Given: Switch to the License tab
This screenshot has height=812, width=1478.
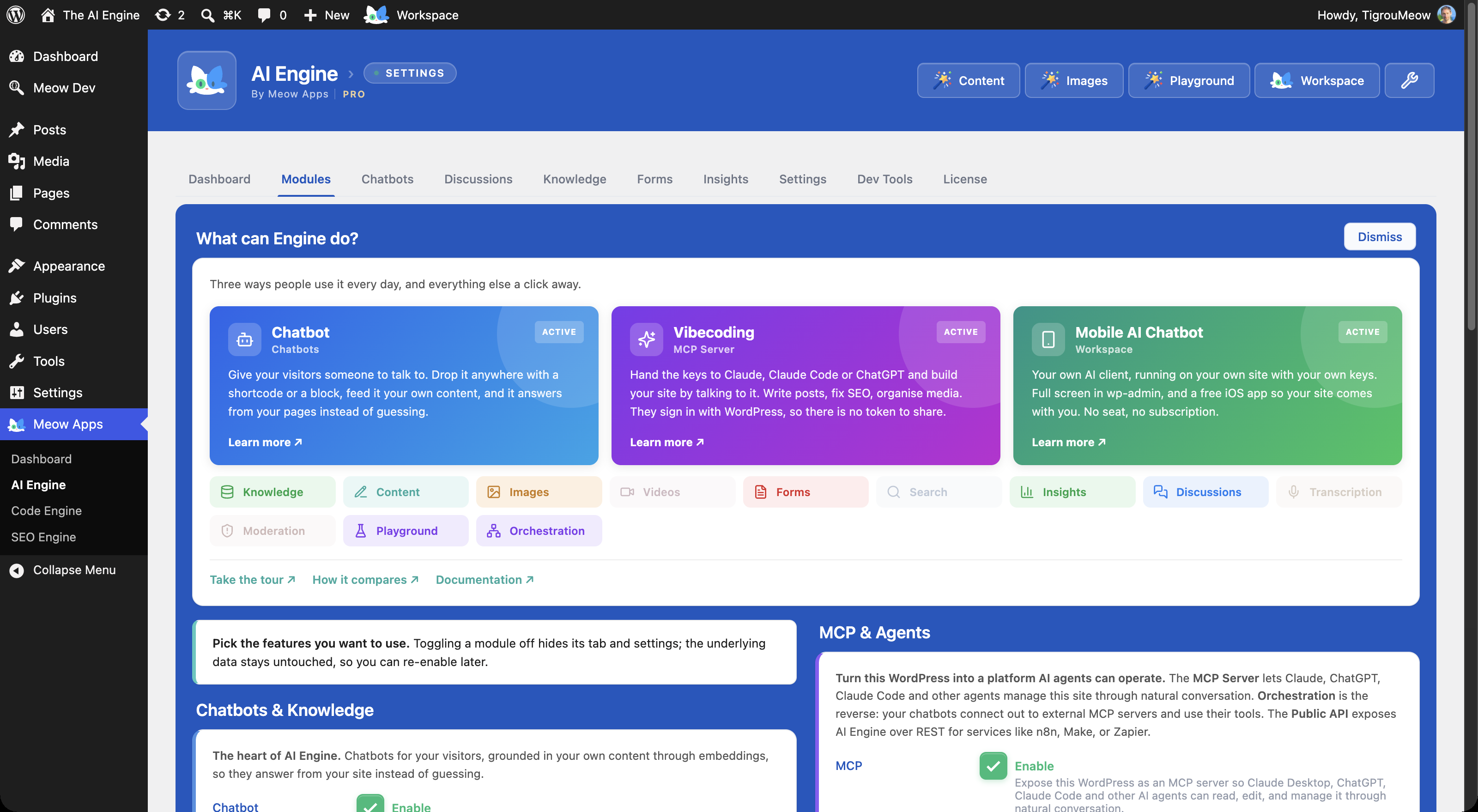Looking at the screenshot, I should 964,179.
